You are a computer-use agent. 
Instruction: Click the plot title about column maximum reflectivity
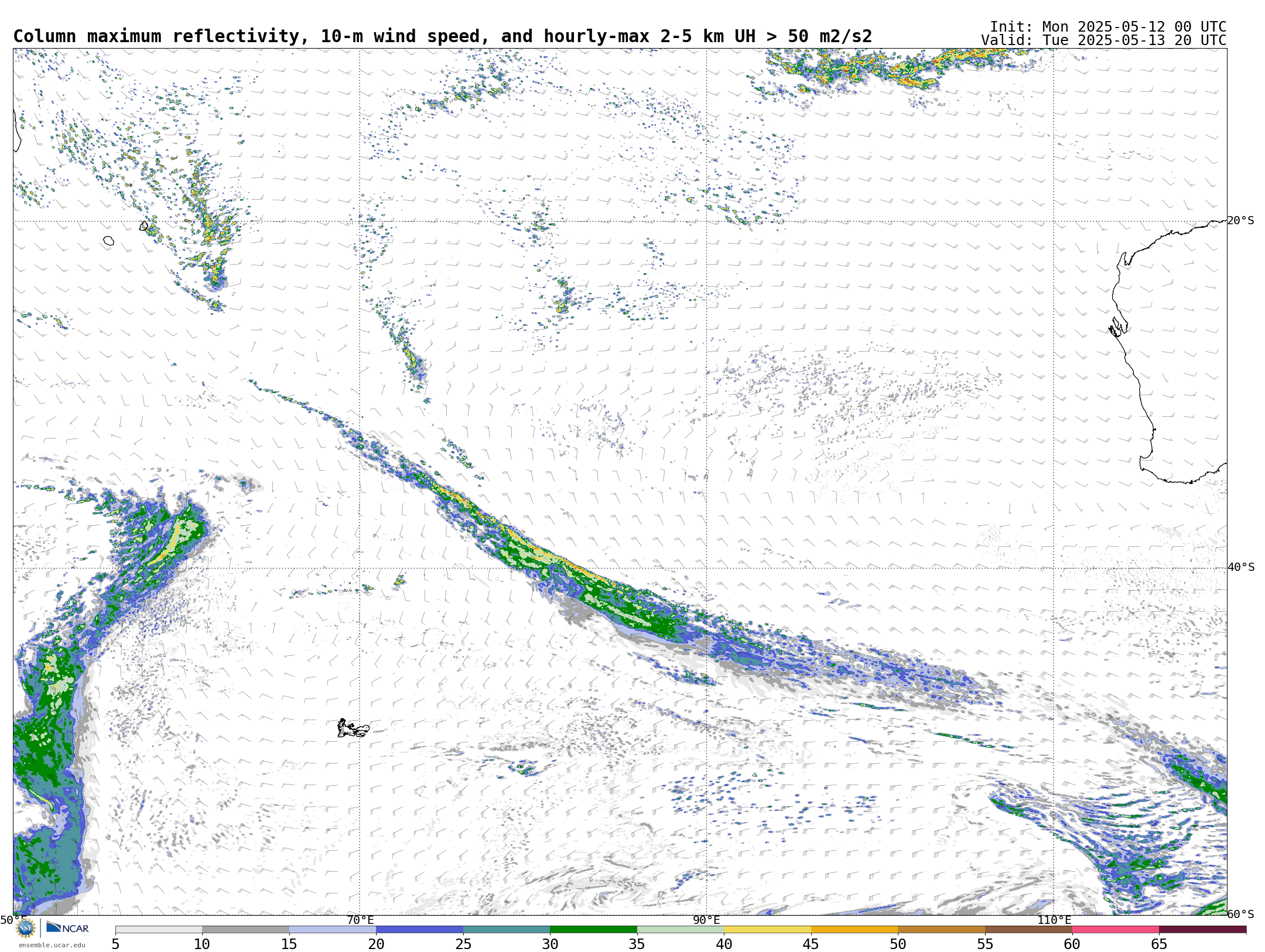[x=443, y=36]
